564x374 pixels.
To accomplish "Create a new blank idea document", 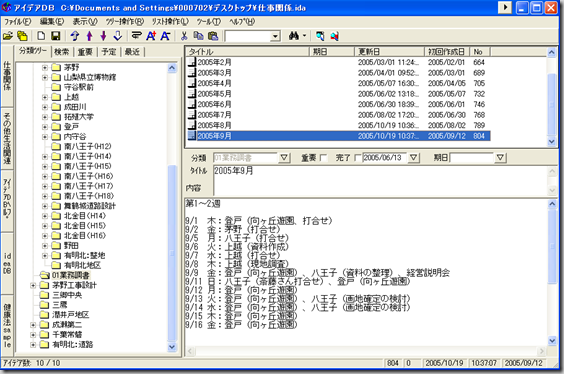I will pos(41,36).
